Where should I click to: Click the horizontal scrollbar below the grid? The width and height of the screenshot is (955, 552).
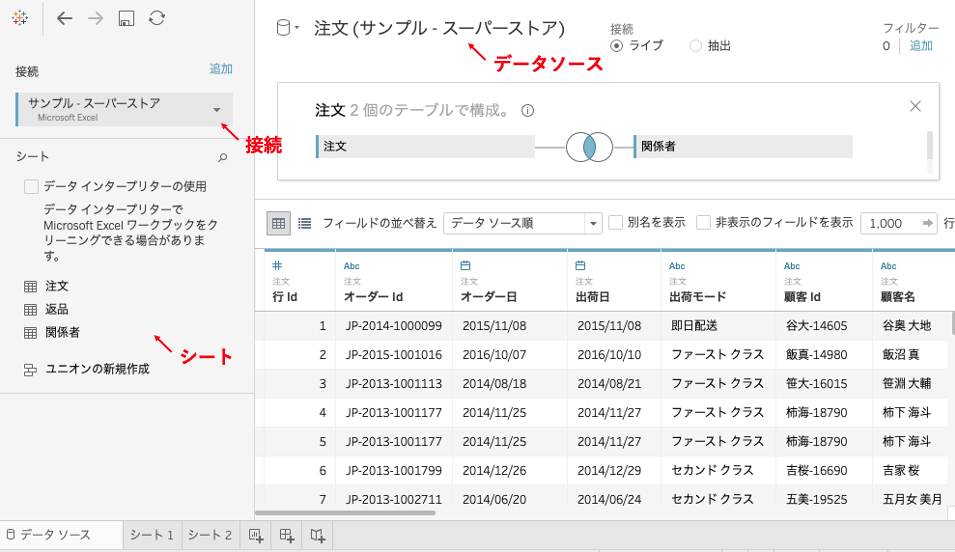click(x=345, y=513)
